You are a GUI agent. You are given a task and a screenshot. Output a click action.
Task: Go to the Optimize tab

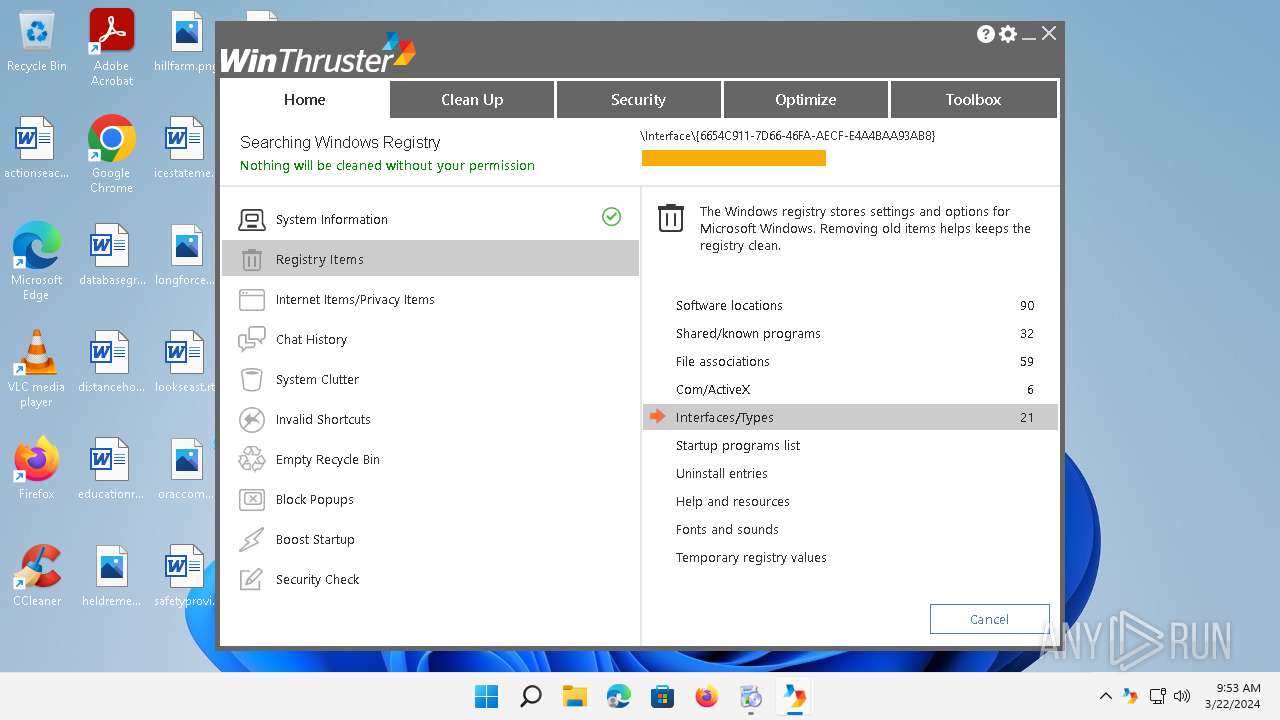[805, 99]
